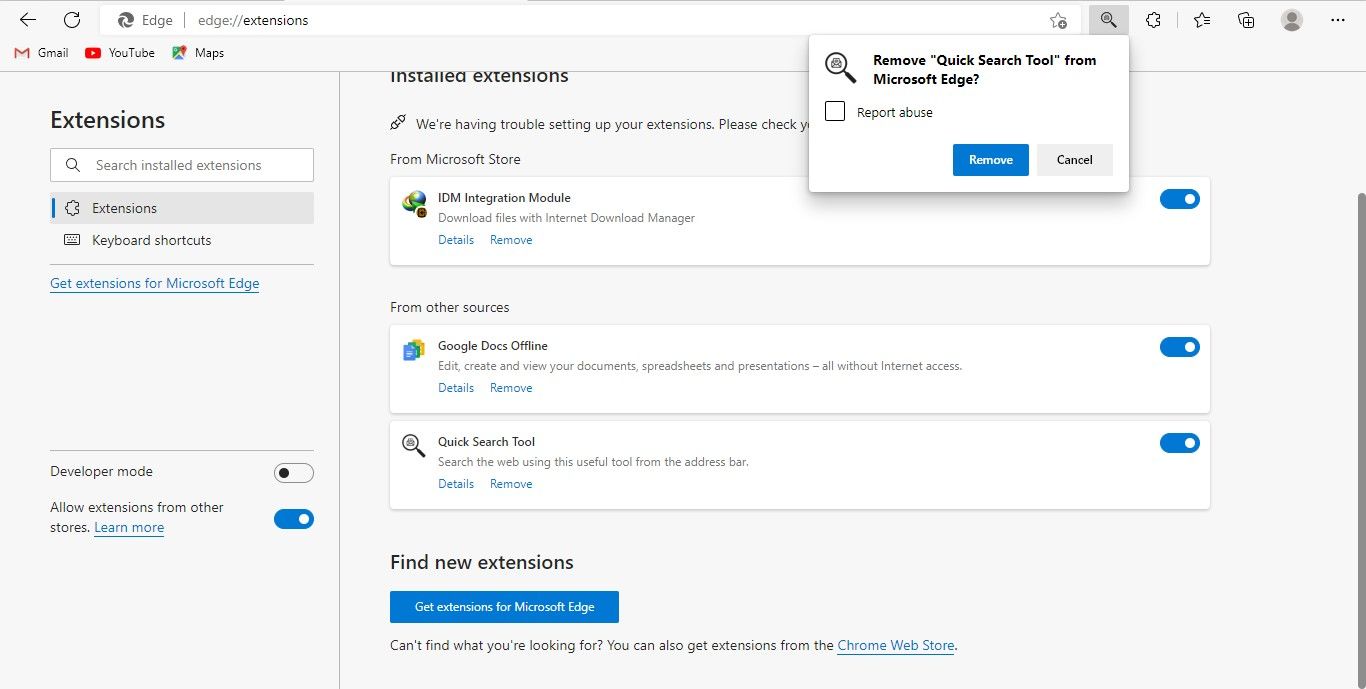This screenshot has width=1366, height=689.
Task: Click the browser refresh icon
Action: point(69,19)
